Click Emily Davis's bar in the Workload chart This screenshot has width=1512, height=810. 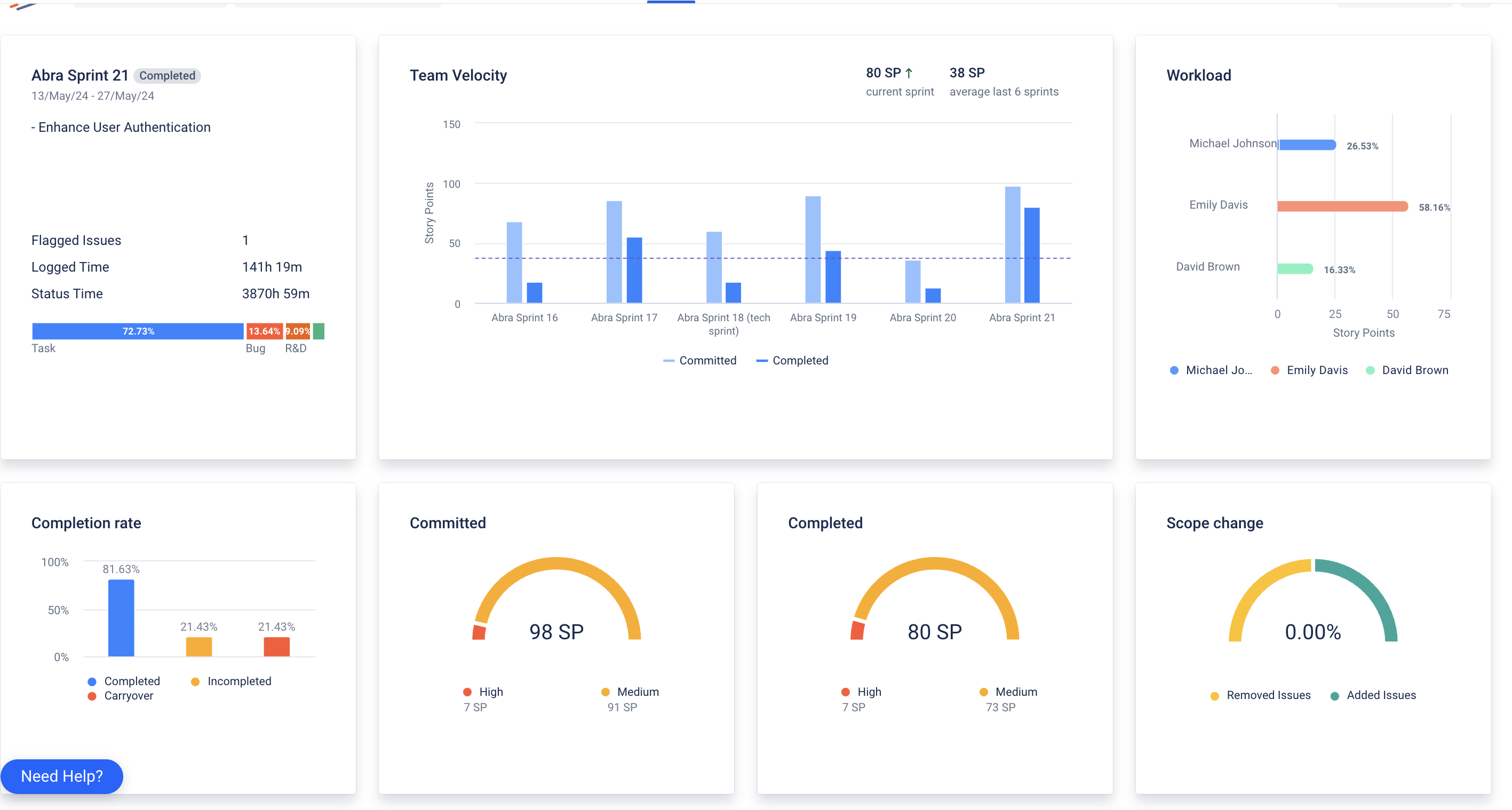point(1344,206)
